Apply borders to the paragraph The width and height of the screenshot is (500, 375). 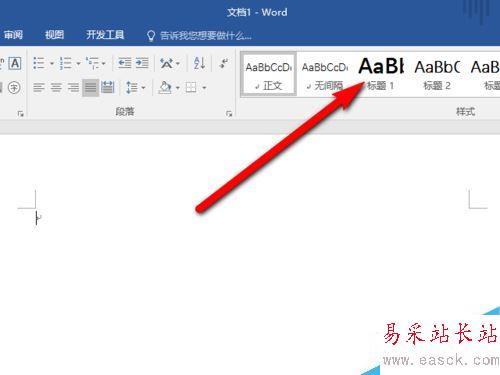coord(191,88)
